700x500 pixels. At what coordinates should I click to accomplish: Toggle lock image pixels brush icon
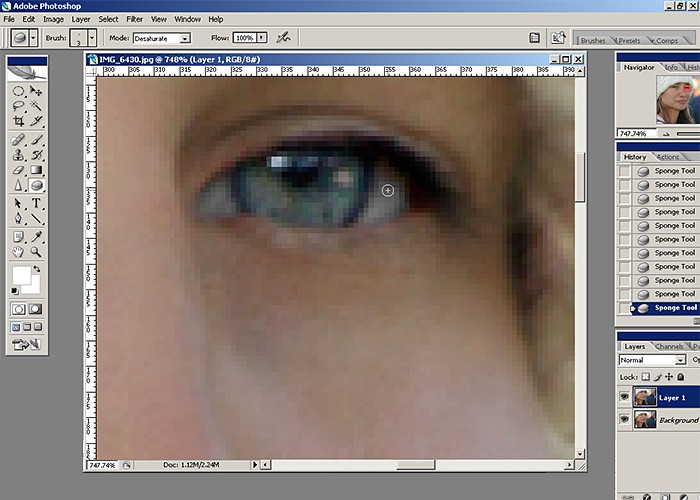point(658,377)
